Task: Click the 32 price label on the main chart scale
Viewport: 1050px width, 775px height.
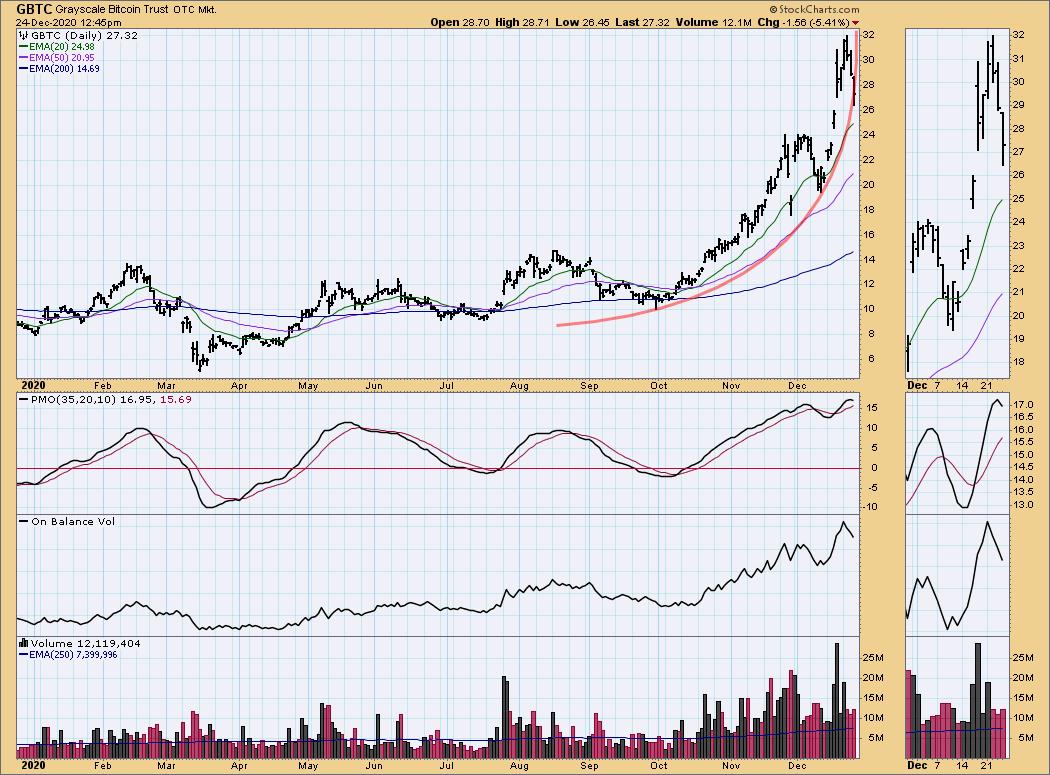Action: 868,35
